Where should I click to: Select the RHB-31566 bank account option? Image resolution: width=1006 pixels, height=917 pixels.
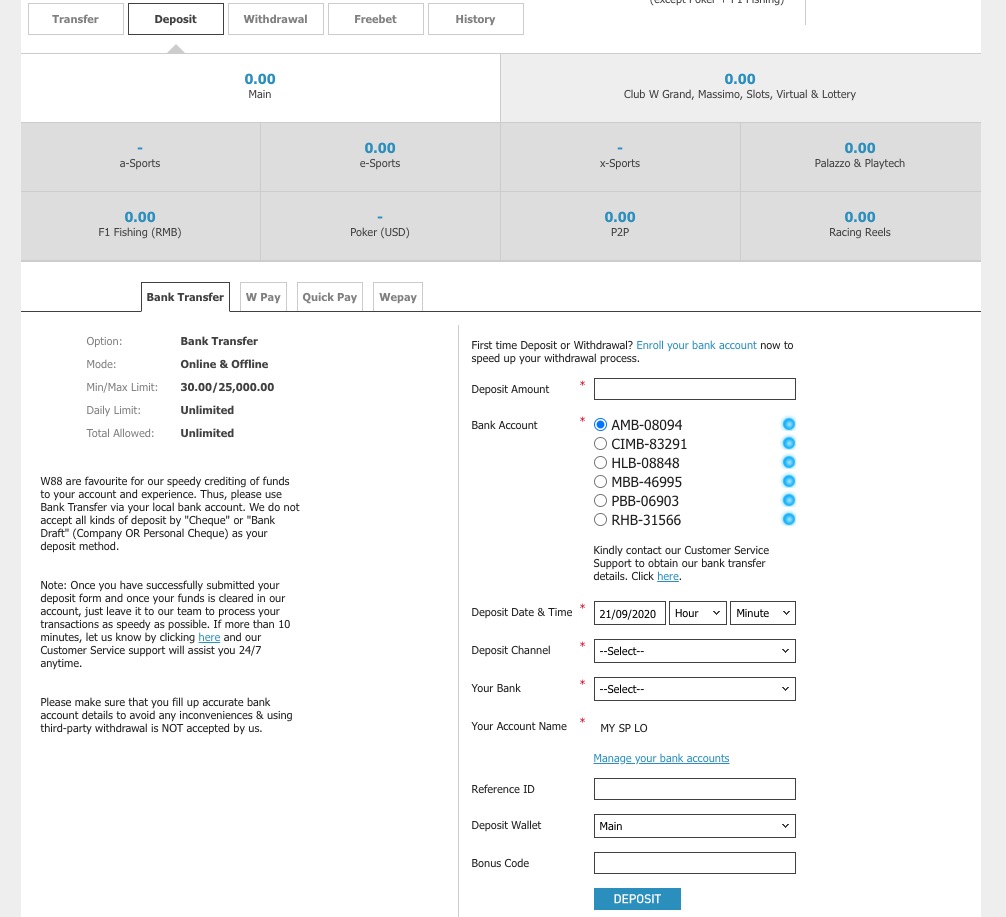[600, 520]
